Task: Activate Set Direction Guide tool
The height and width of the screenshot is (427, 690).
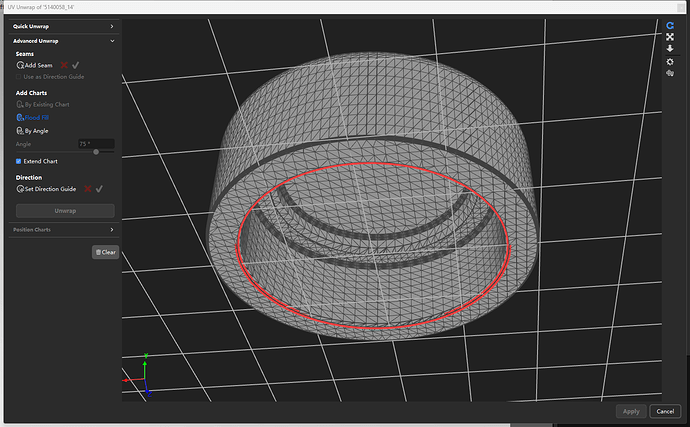Action: coord(46,189)
